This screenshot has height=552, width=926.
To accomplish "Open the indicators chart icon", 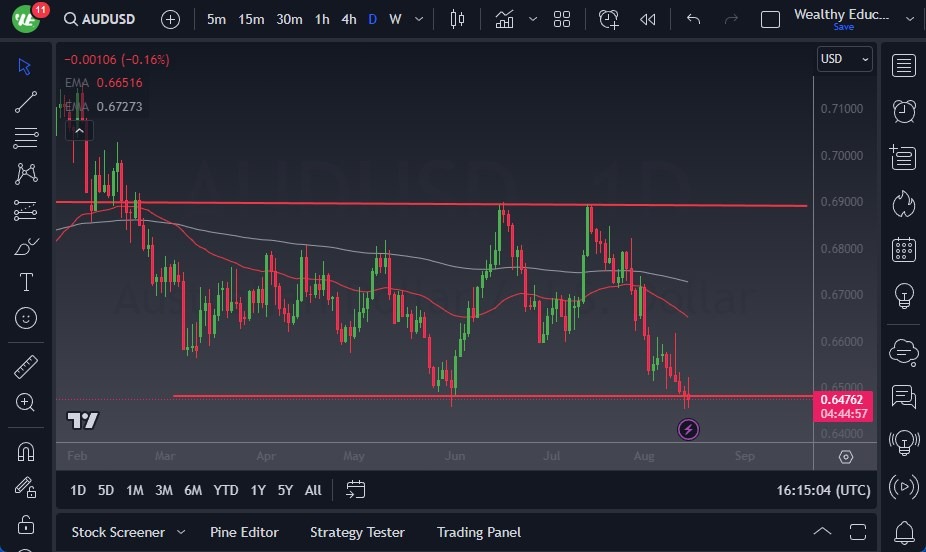I will (505, 19).
